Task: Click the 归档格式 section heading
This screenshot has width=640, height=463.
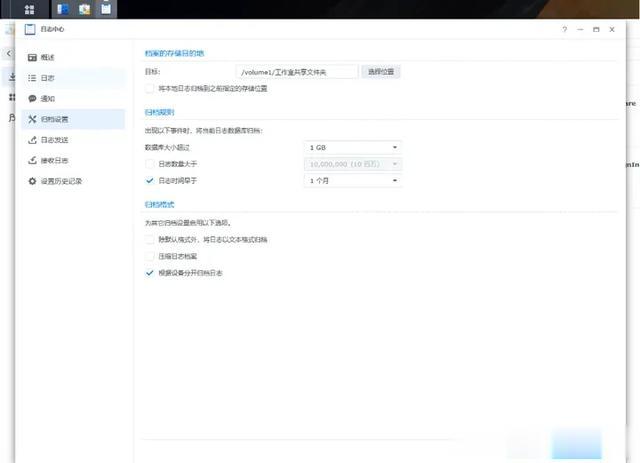Action: tap(160, 205)
